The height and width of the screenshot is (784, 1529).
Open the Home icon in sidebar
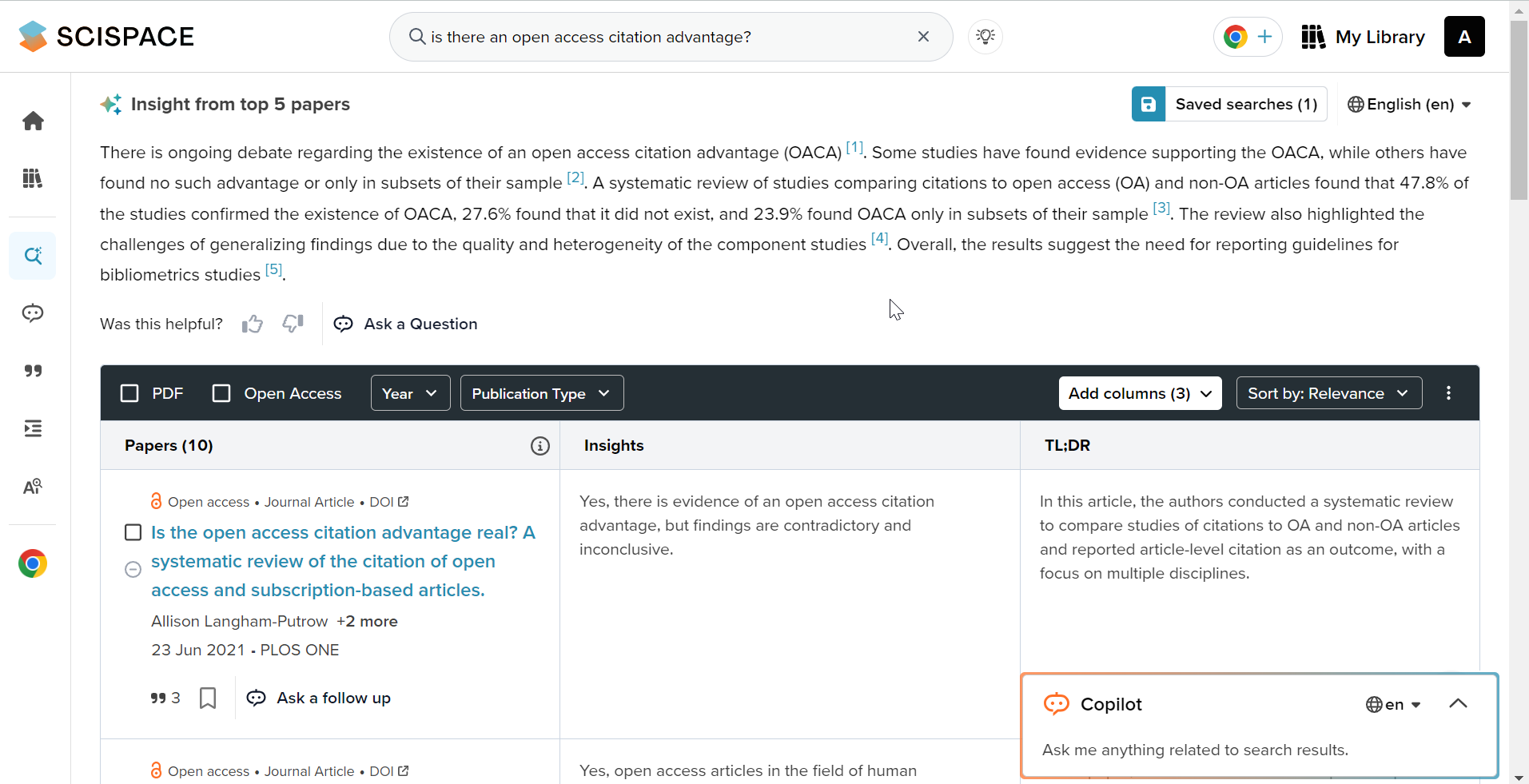(x=33, y=121)
